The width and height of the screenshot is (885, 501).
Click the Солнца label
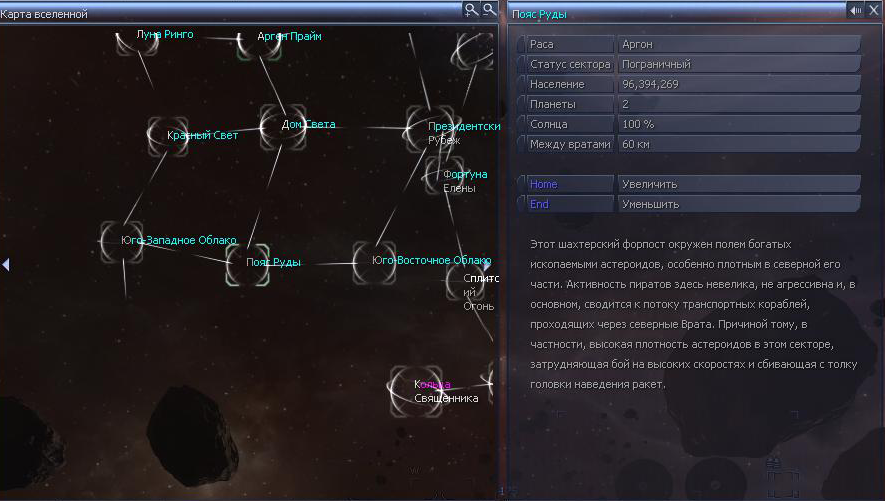tap(549, 124)
